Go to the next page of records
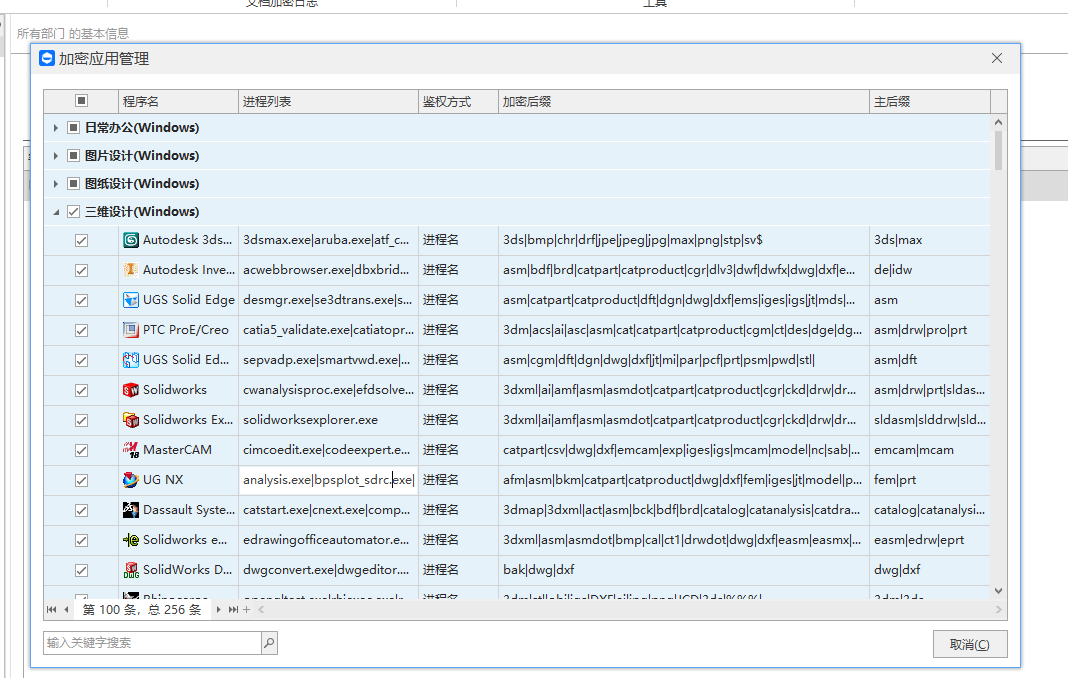This screenshot has height=678, width=1068. pyautogui.click(x=218, y=609)
